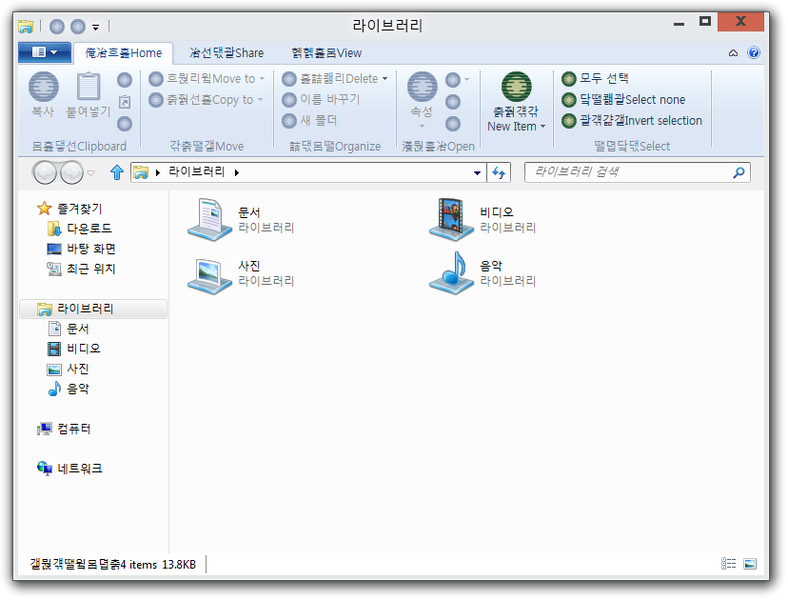788x600 pixels.
Task: Open the Copy to dropdown arrow
Action: pos(260,99)
